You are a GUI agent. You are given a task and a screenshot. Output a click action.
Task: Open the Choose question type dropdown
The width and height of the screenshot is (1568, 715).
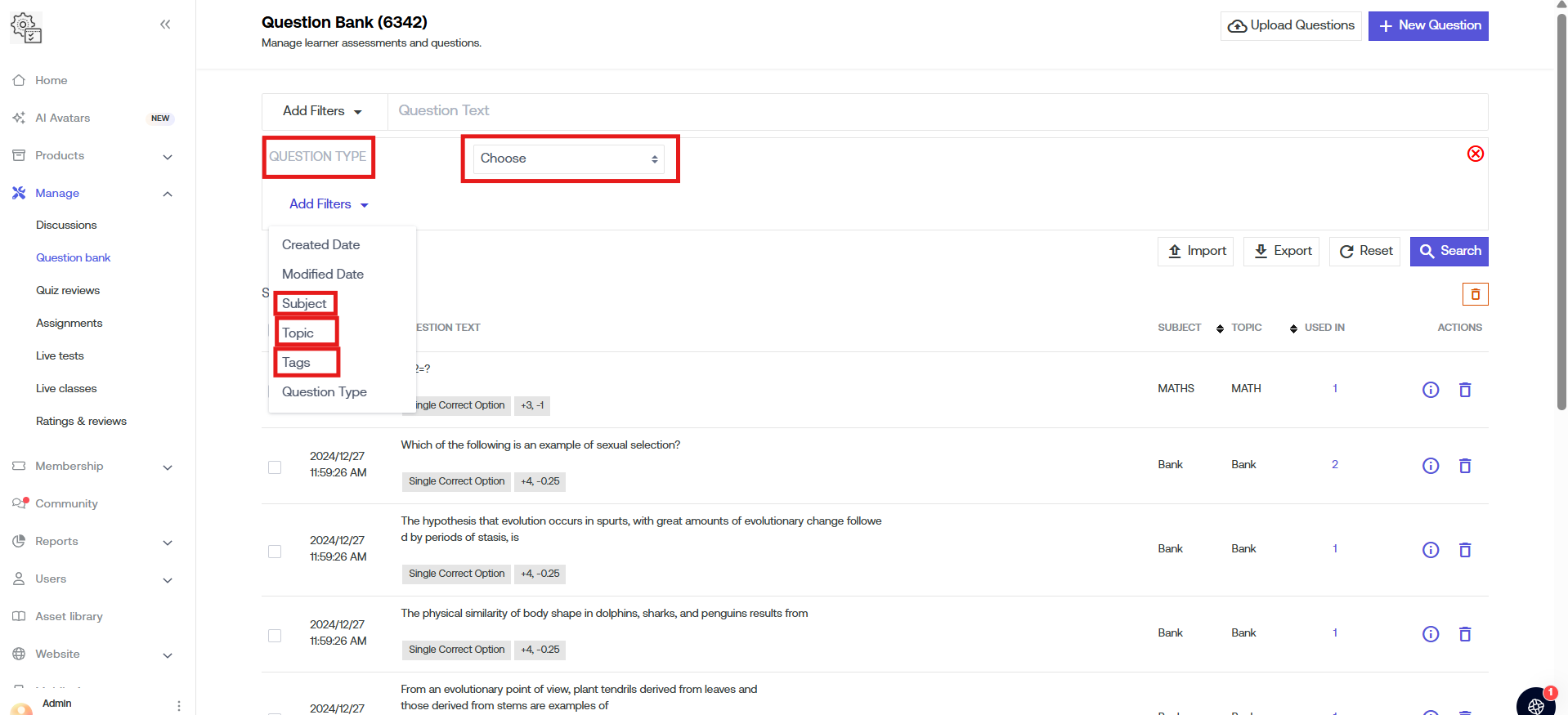[569, 159]
